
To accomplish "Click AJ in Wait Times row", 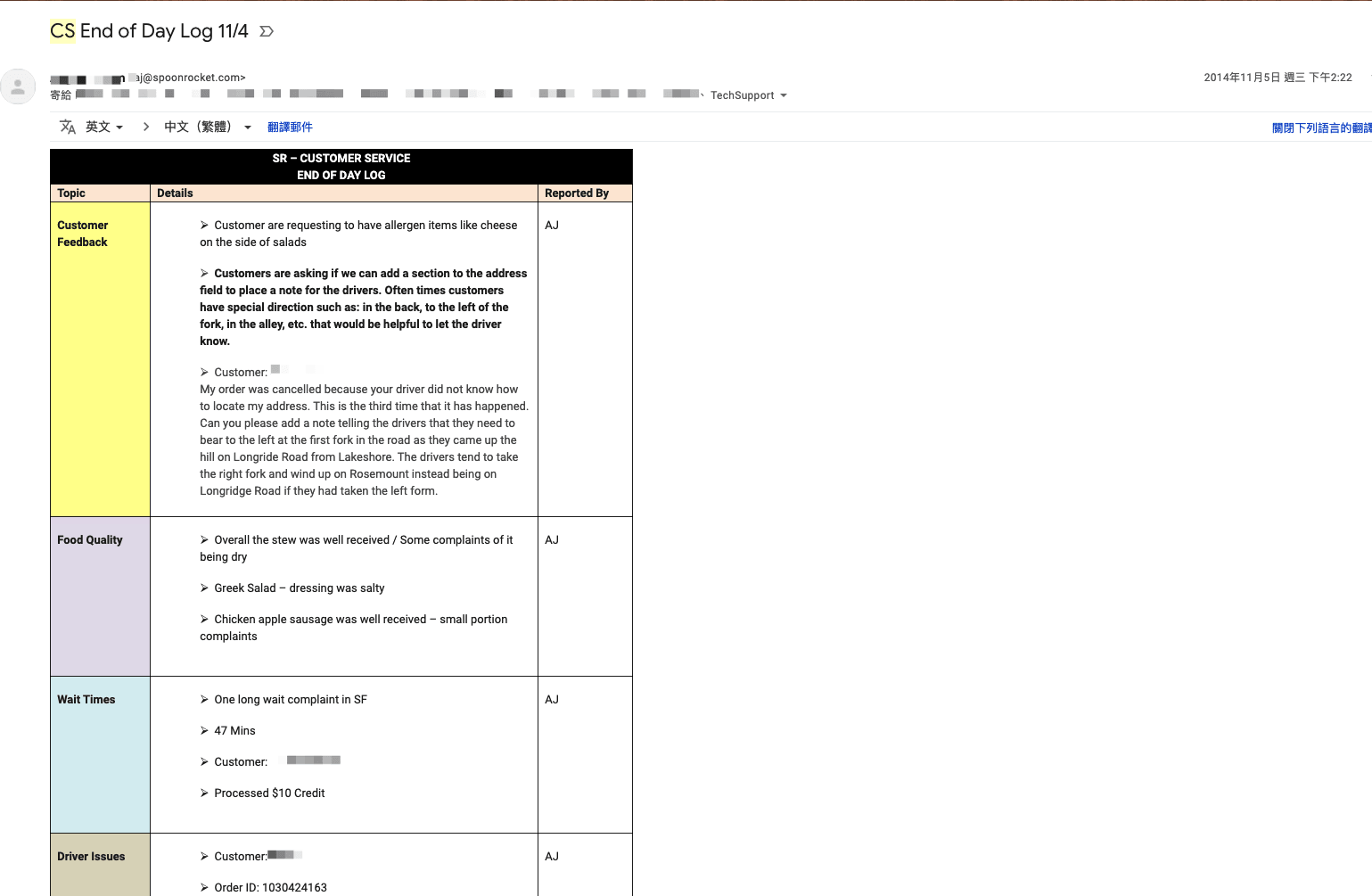I will coord(552,700).
